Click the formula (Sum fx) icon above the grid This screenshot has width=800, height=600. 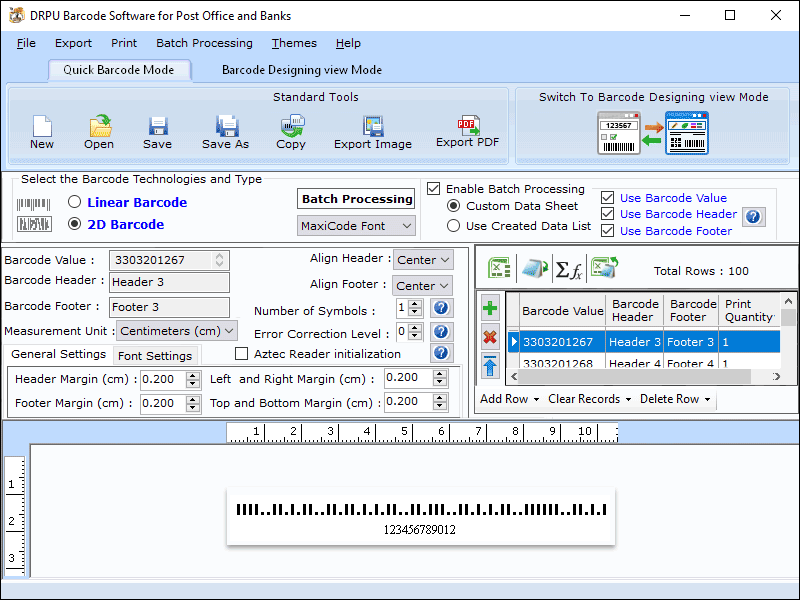click(x=566, y=268)
